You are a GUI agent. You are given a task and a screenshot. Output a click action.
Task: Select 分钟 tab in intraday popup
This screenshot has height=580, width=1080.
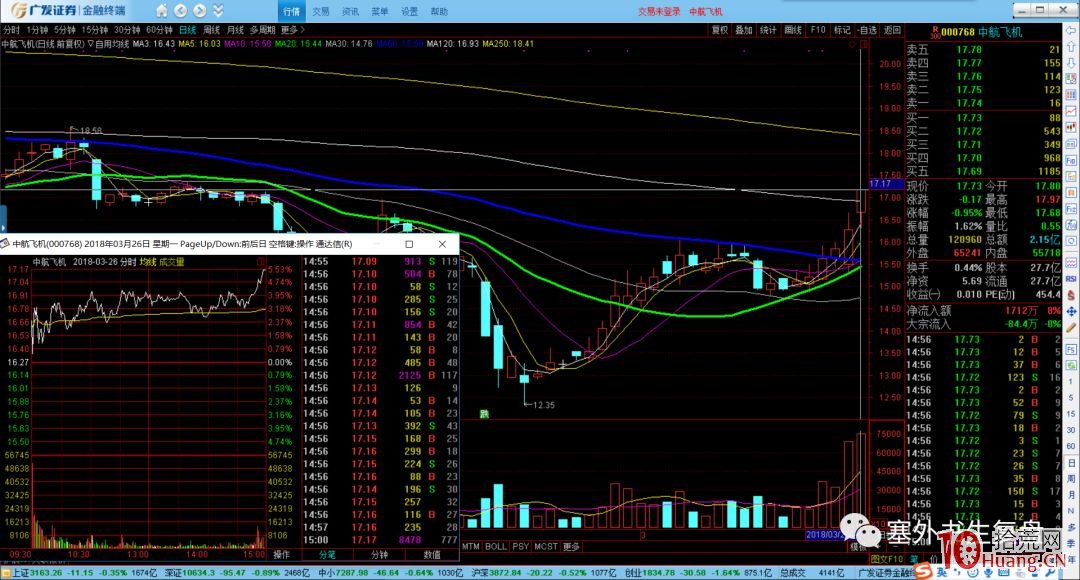pyautogui.click(x=380, y=555)
